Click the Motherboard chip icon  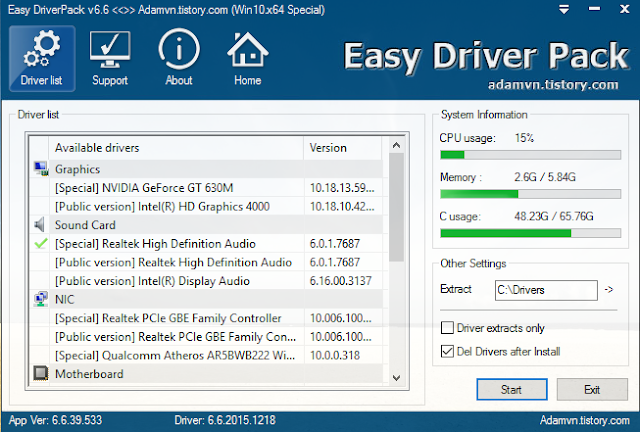[x=41, y=373]
